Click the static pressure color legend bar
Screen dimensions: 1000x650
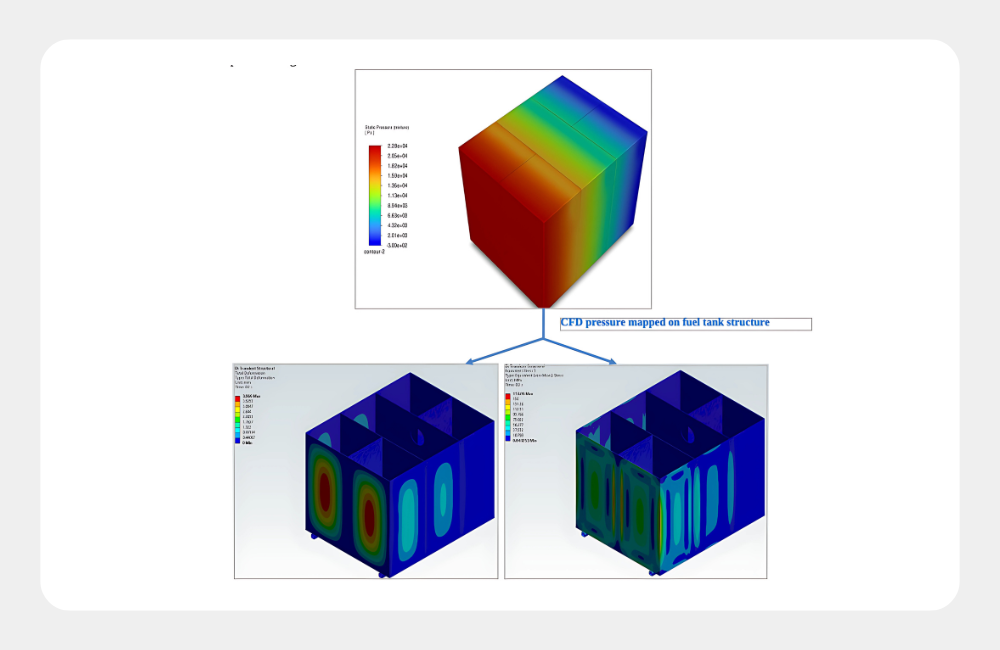375,195
